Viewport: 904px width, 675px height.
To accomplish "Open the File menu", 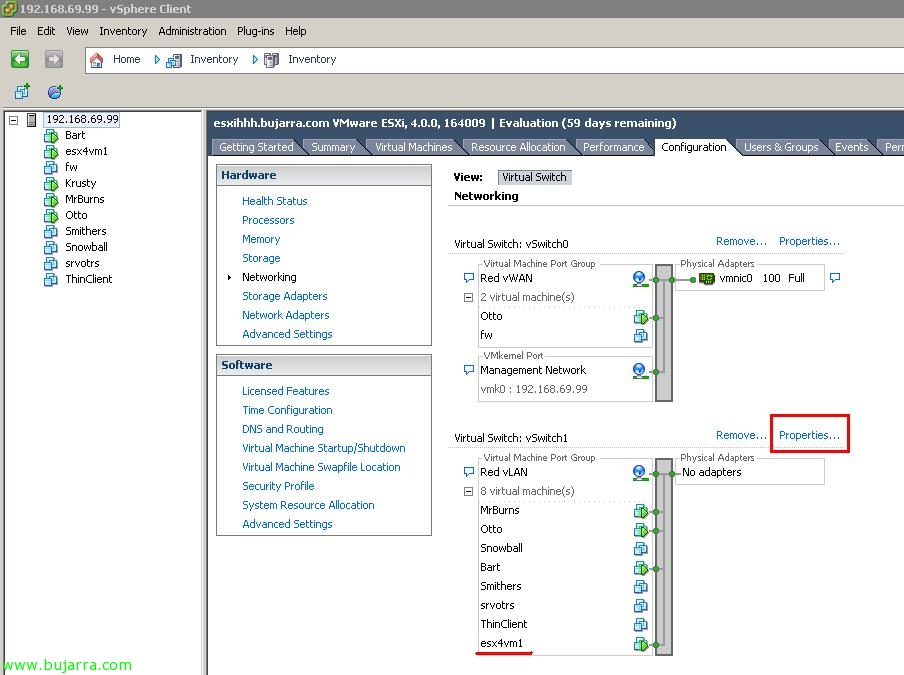I will [x=18, y=31].
